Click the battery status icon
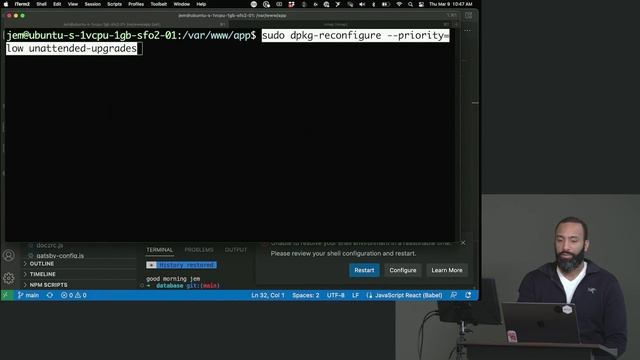The width and height of the screenshot is (640, 360). pyautogui.click(x=385, y=4)
